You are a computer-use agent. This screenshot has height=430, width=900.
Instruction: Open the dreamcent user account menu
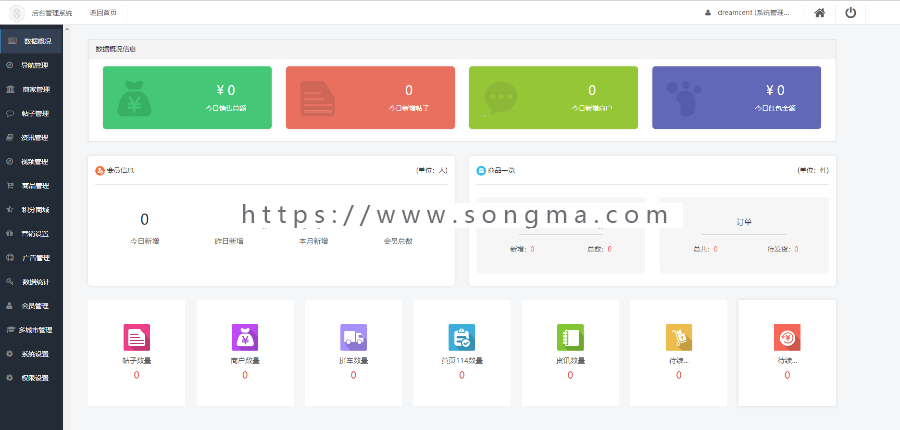coord(747,13)
